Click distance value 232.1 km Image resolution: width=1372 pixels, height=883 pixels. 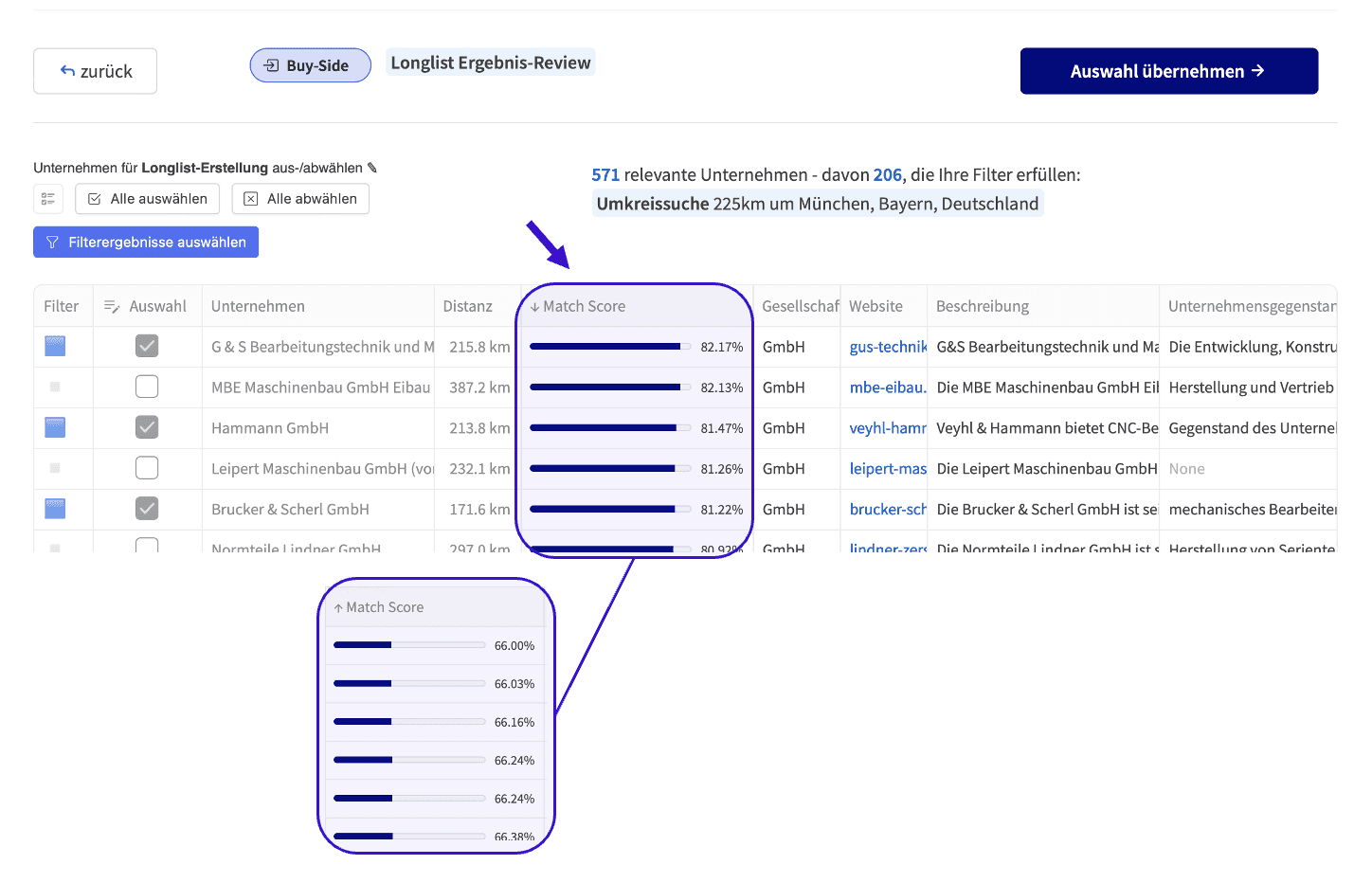pyautogui.click(x=479, y=469)
